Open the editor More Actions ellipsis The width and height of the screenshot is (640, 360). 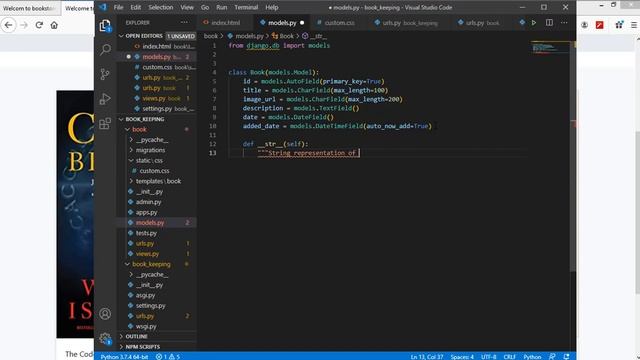tap(564, 23)
